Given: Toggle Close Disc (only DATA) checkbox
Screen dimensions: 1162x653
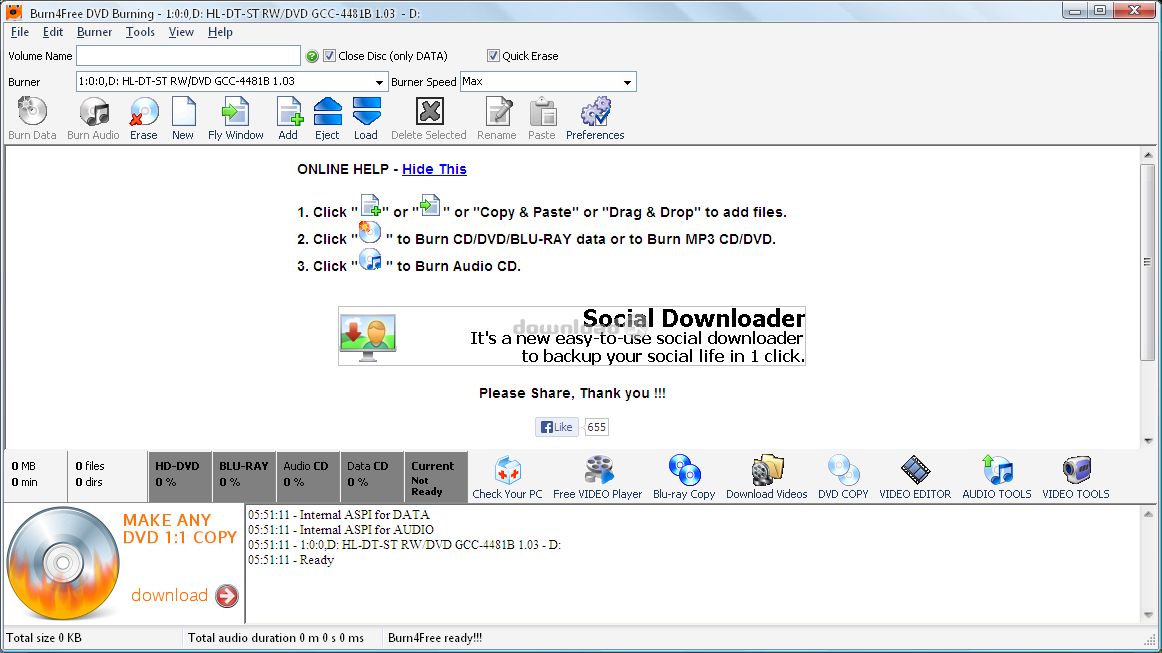Looking at the screenshot, I should [330, 56].
